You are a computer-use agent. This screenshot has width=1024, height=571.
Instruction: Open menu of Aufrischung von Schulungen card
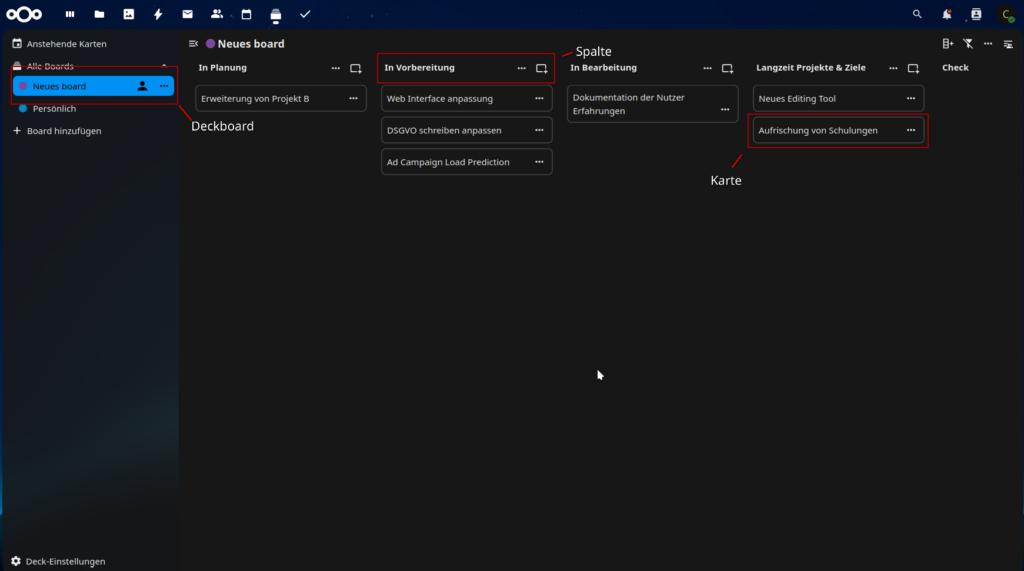910,130
